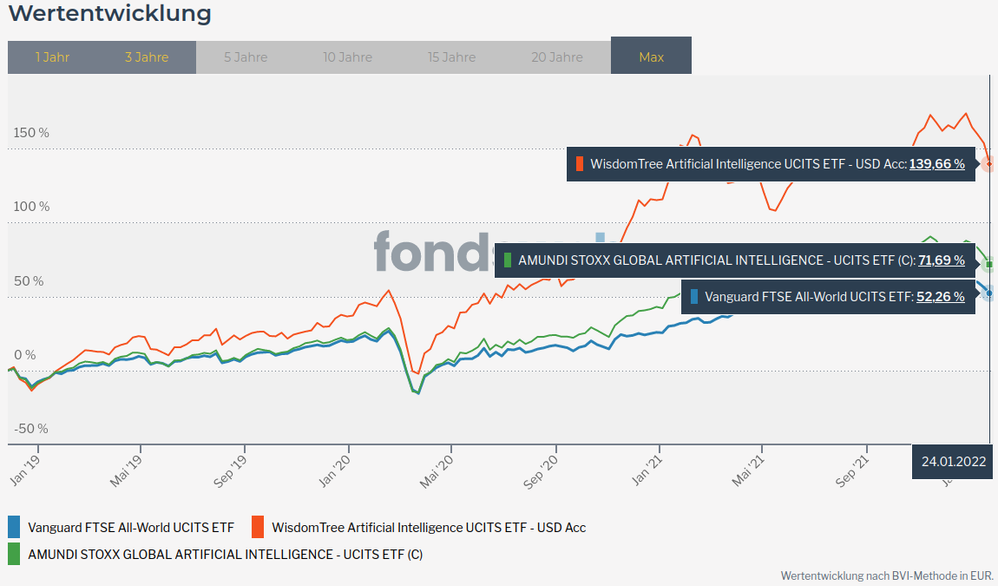Click the 139,66 % WisdomTree tooltip value
This screenshot has width=998, height=586.
coord(936,163)
